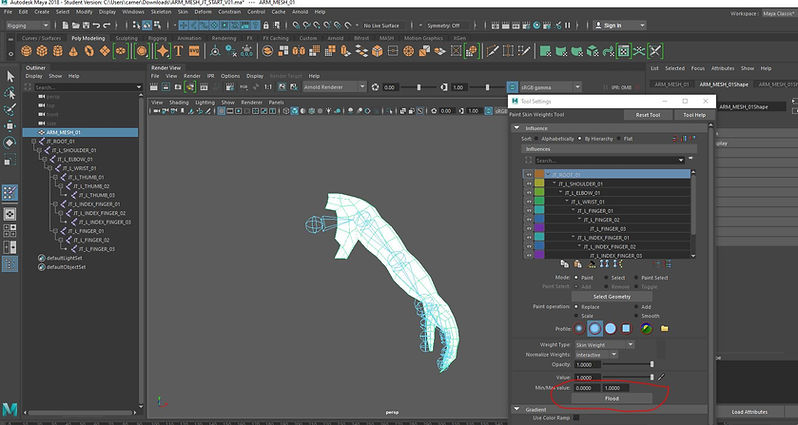This screenshot has height=425, width=798.
Task: Open the Skin menu
Action: [x=183, y=11]
